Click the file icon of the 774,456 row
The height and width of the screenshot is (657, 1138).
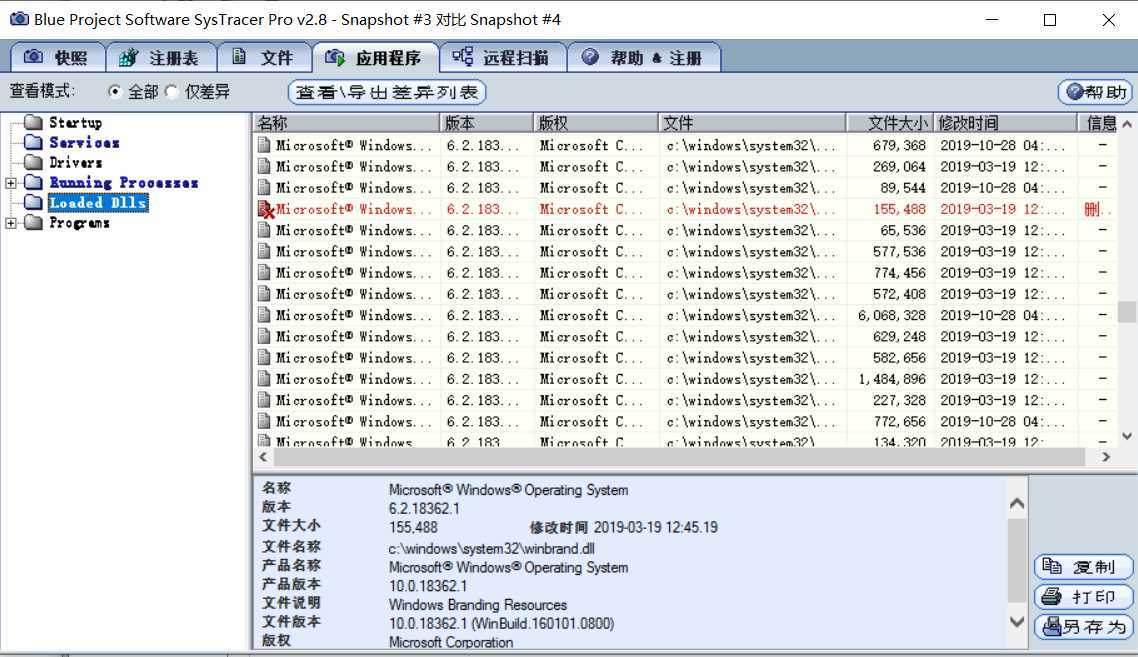pyautogui.click(x=264, y=272)
